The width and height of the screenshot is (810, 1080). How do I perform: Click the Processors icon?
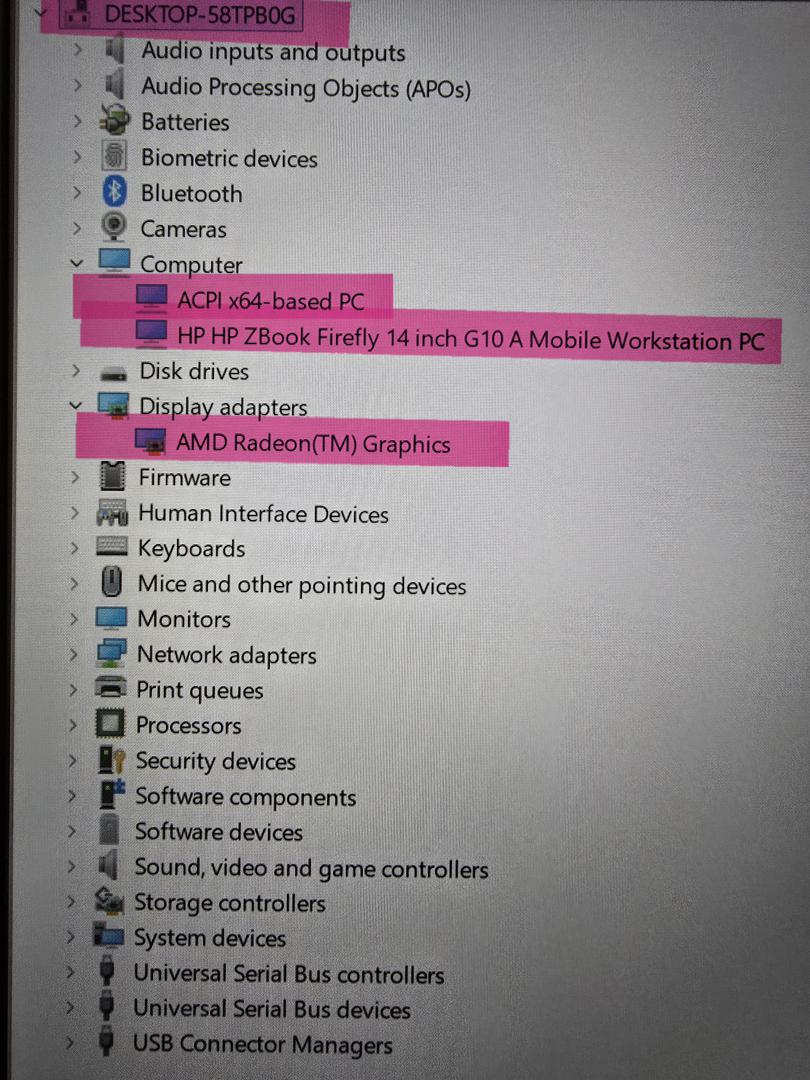click(x=110, y=724)
